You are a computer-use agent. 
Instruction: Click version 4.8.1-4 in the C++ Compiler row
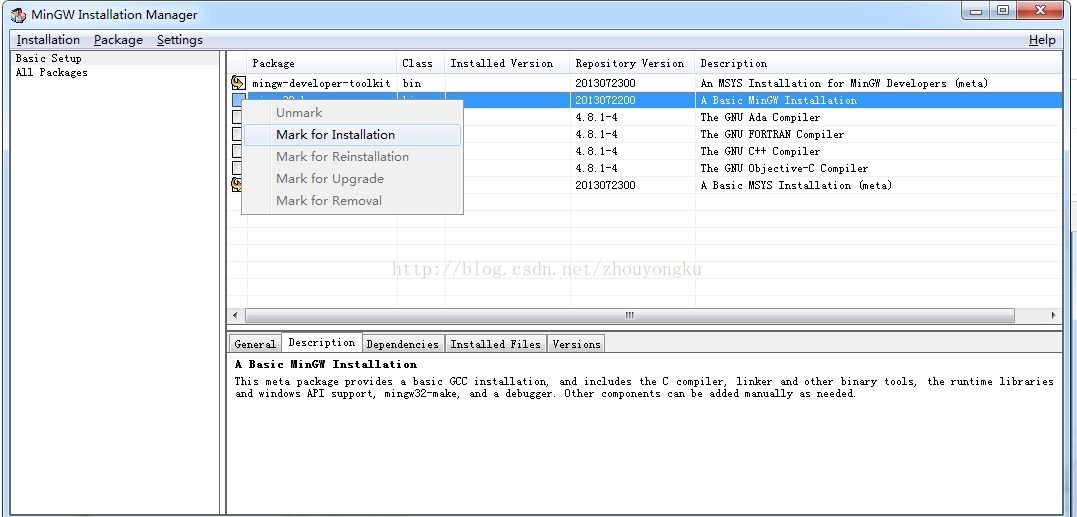596,151
